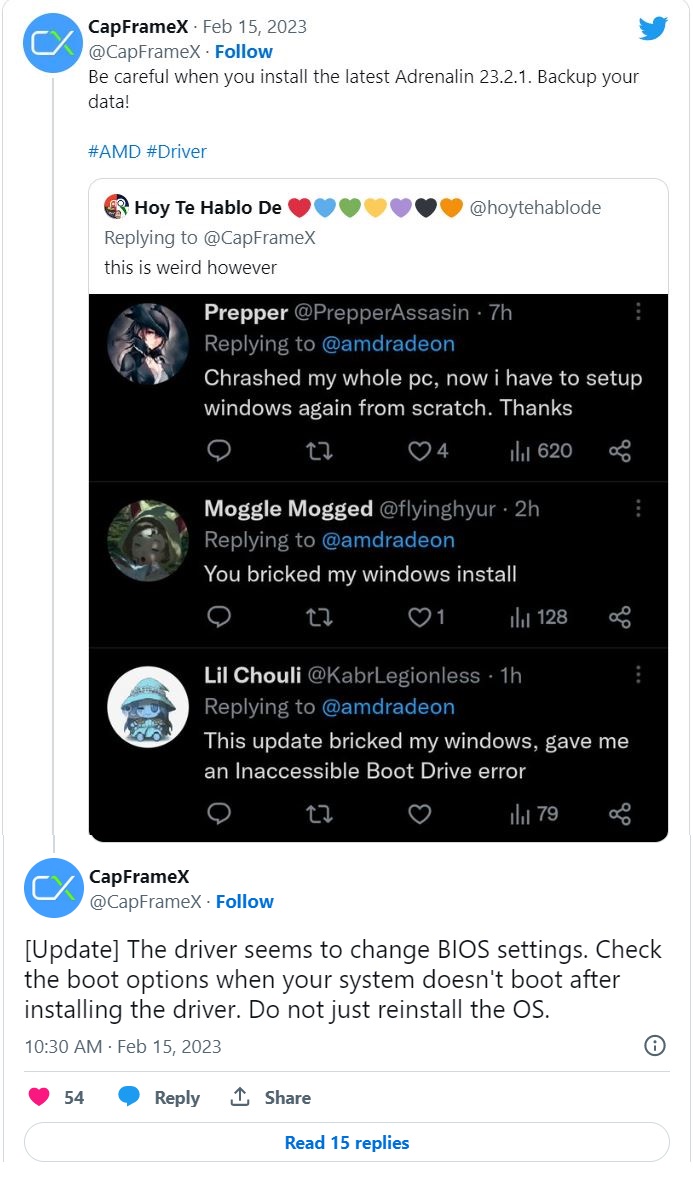Screen dimensions: 693x1193
Task: Open the tweet info circle icon
Action: tap(654, 1045)
